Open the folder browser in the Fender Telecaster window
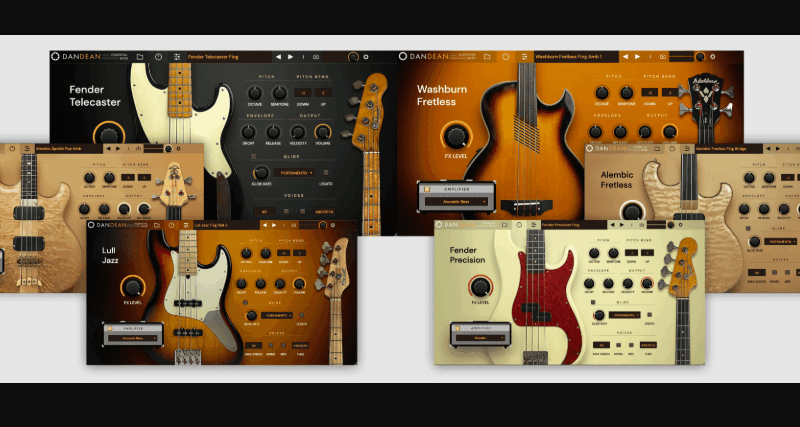Viewport: 800px width, 427px height. point(140,57)
